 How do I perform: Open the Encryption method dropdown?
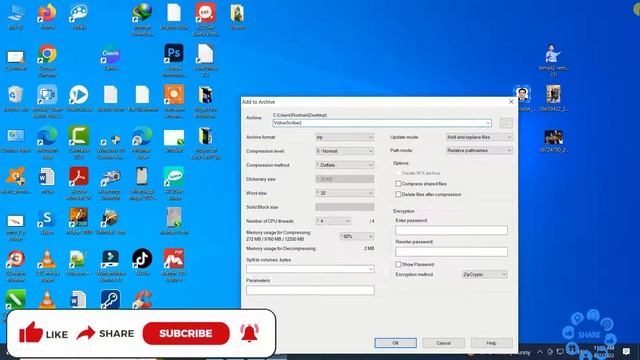tap(484, 274)
